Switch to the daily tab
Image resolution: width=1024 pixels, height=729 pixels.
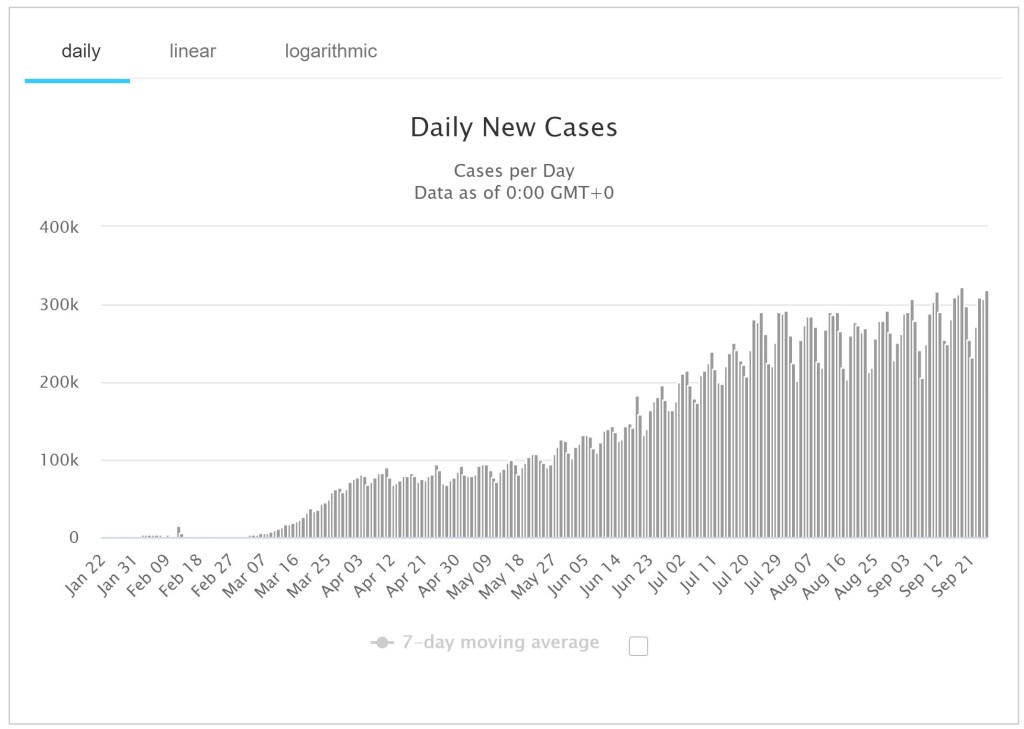(x=80, y=51)
